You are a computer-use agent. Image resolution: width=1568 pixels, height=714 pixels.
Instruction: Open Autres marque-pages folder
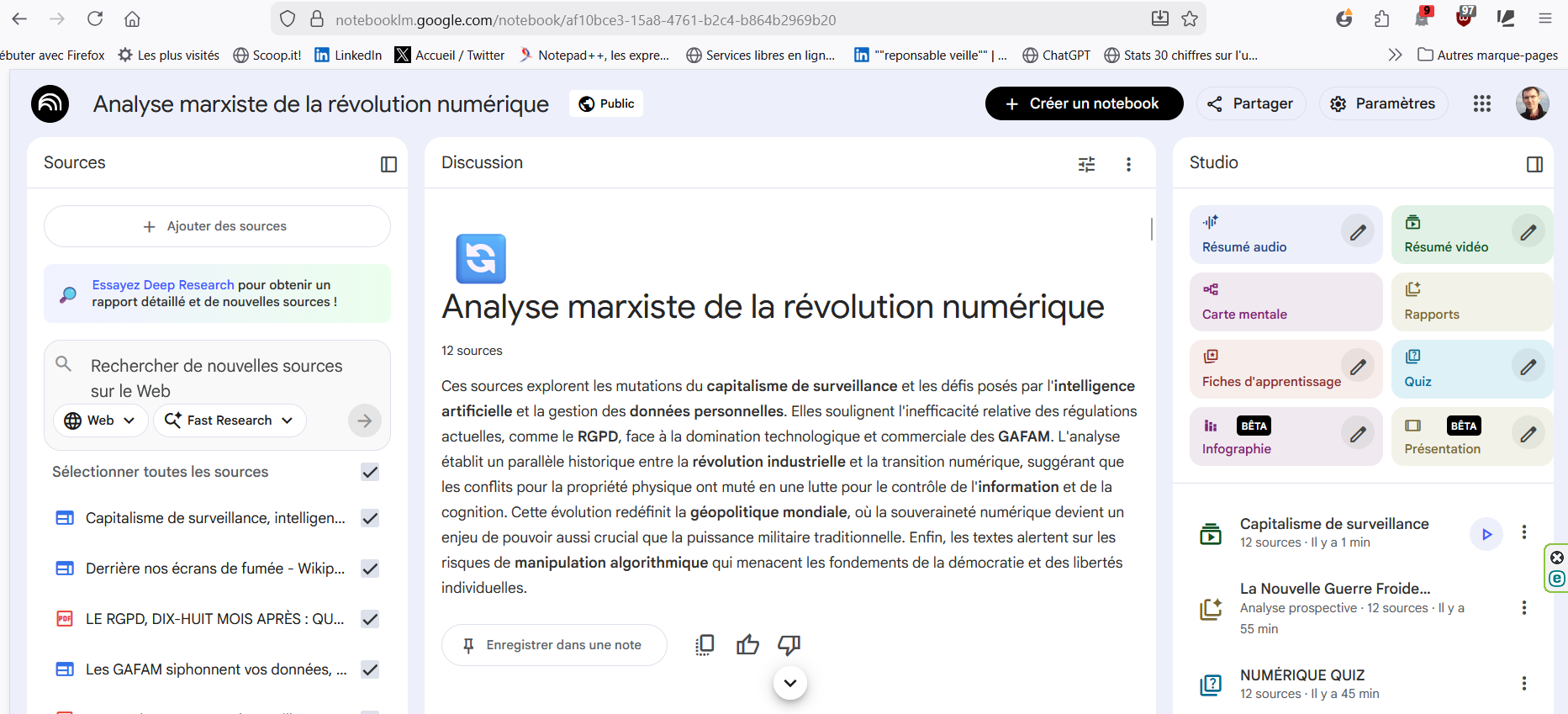pos(1487,55)
